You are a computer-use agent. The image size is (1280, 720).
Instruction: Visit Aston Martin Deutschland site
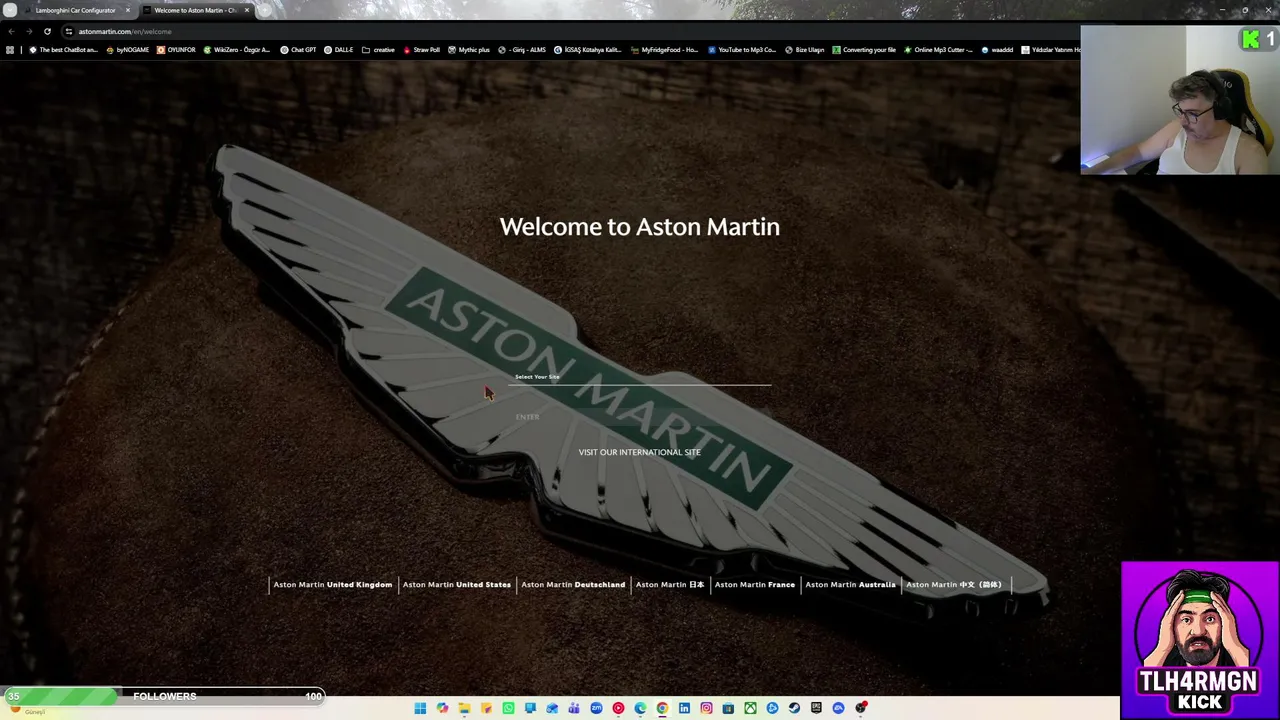pyautogui.click(x=573, y=585)
